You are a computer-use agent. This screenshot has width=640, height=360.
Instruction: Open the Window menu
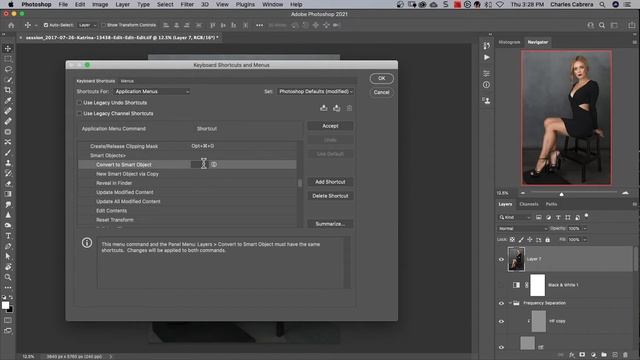272,4
